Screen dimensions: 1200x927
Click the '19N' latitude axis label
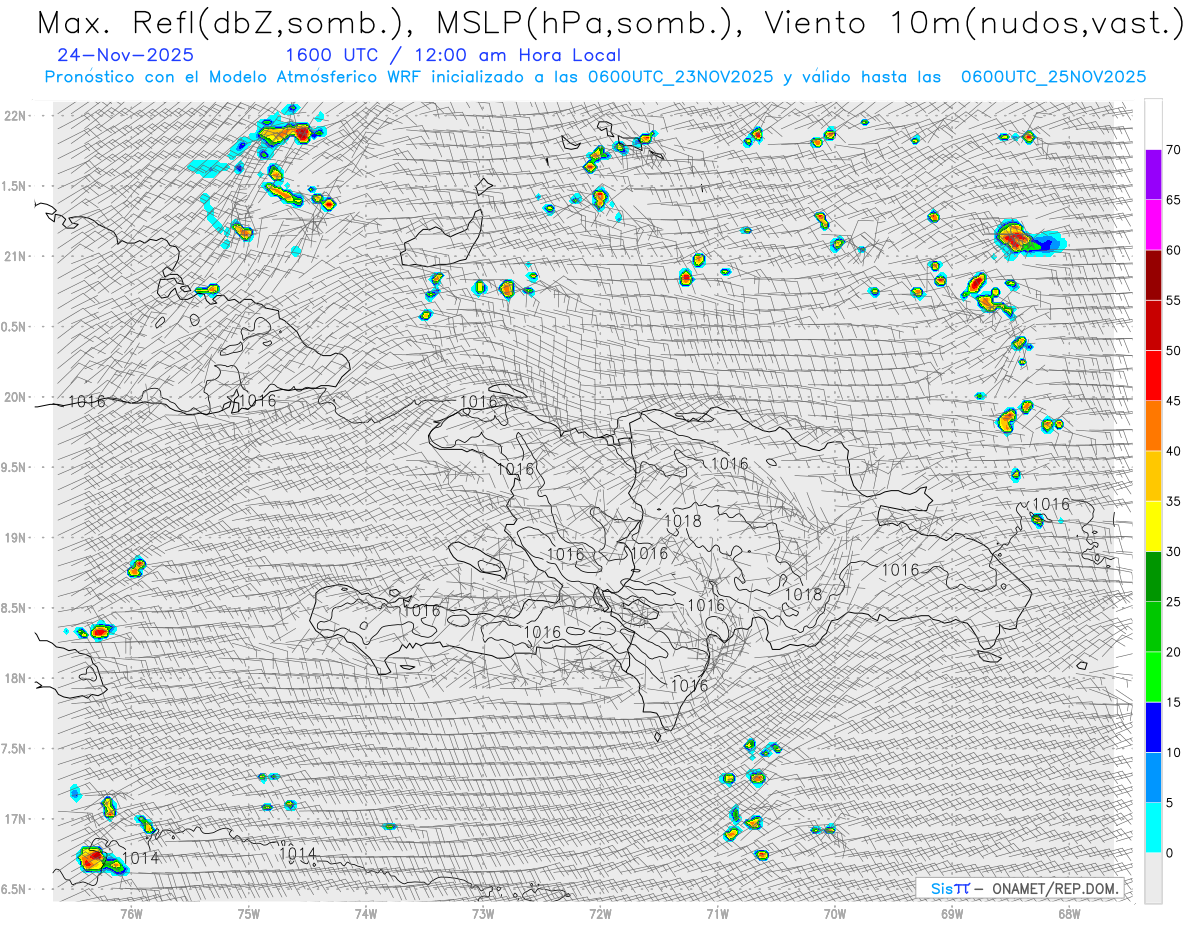[17, 537]
